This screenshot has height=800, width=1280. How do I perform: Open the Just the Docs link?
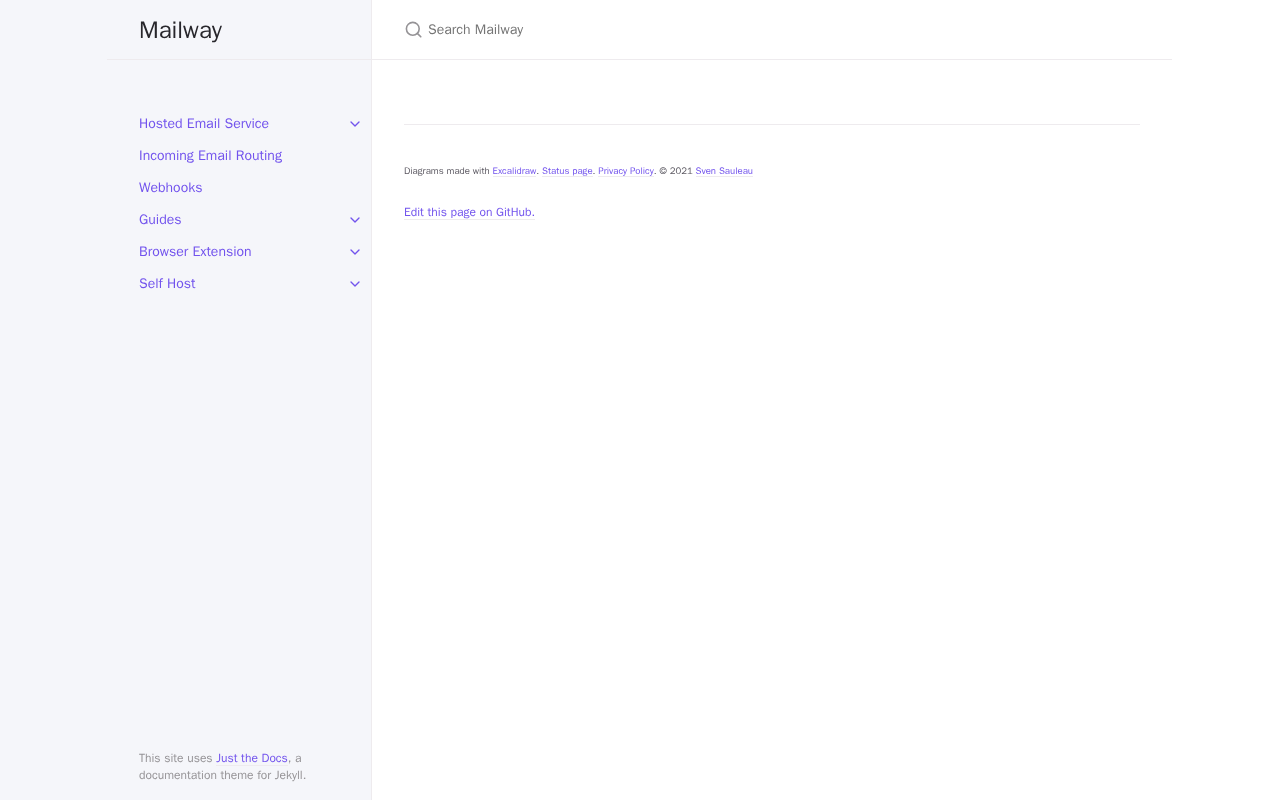(x=252, y=758)
